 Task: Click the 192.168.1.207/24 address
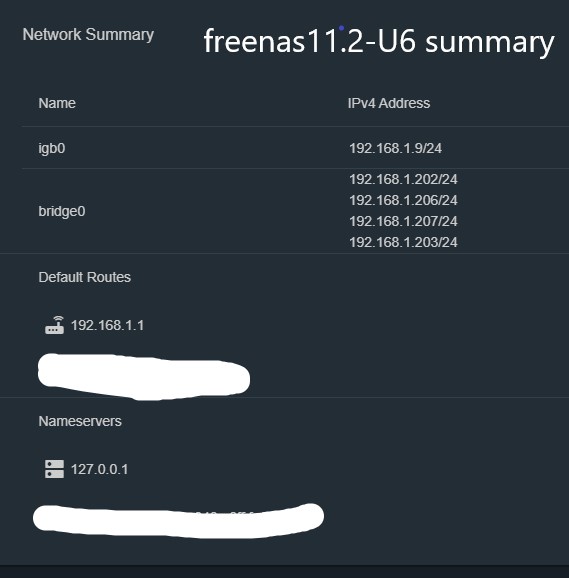403,221
